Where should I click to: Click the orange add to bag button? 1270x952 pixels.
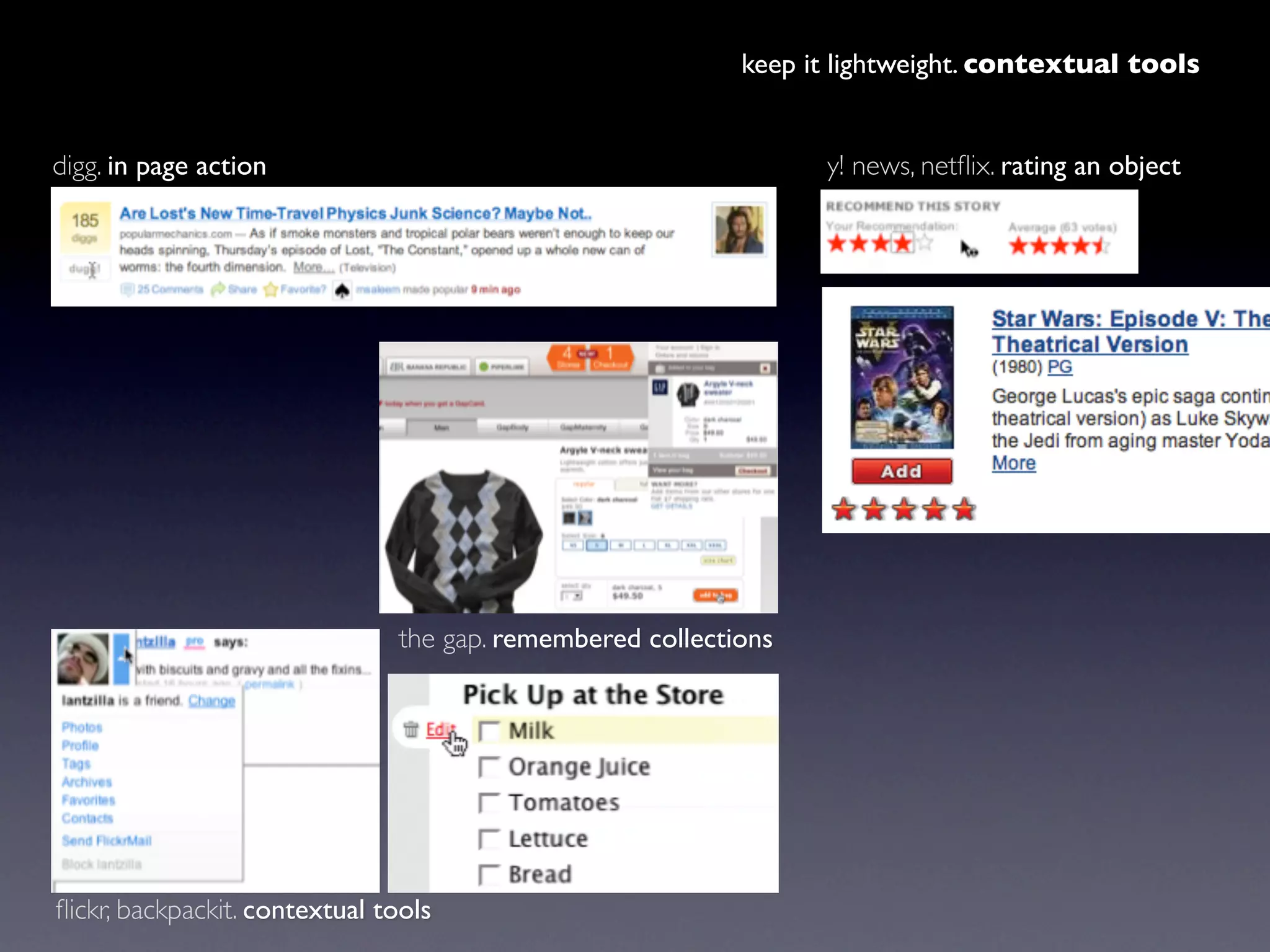tap(715, 595)
